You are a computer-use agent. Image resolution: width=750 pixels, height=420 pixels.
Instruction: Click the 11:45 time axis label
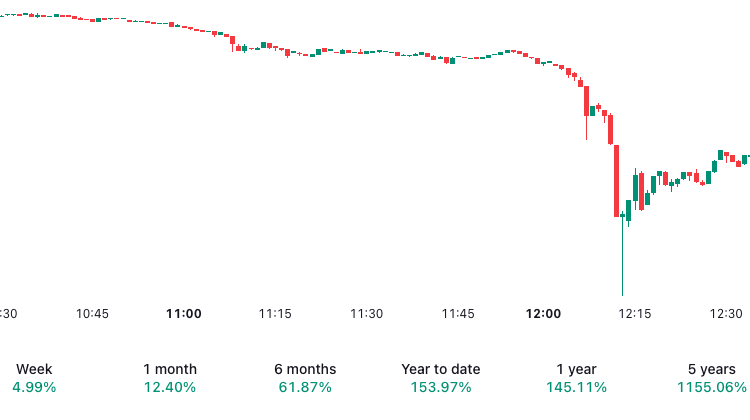click(x=458, y=313)
